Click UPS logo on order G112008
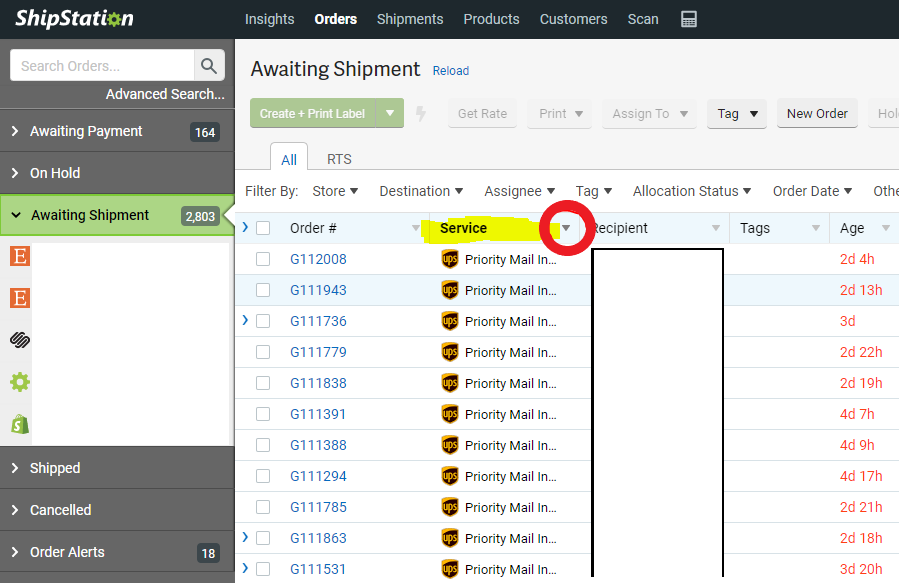 (450, 260)
